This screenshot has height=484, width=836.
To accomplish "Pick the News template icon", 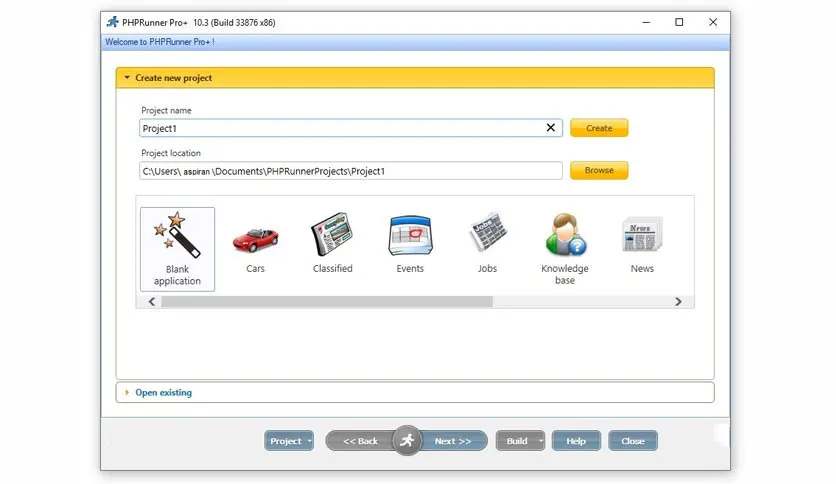I will (642, 234).
